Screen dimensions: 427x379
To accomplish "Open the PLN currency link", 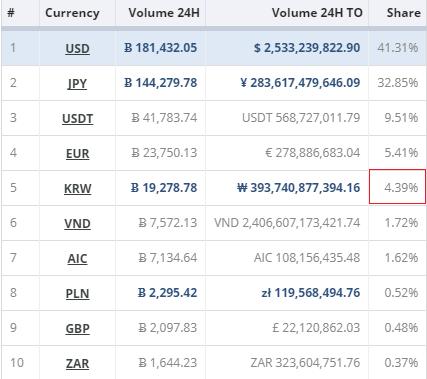I will coord(77,294).
